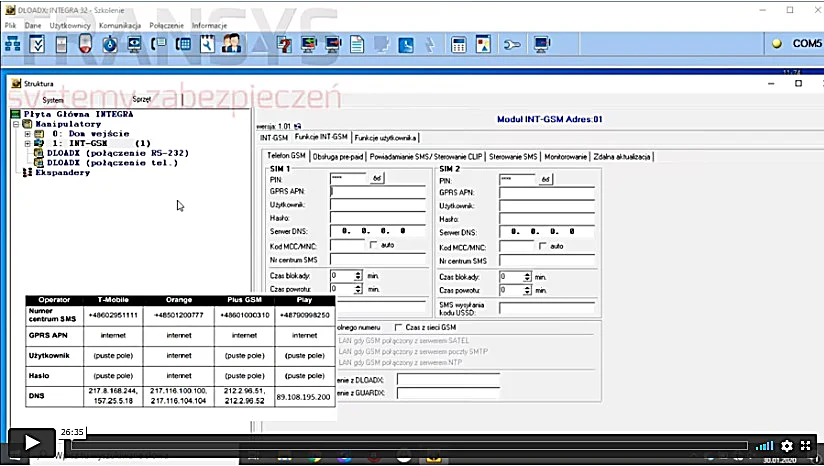This screenshot has width=824, height=466.
Task: Tick the Czas z sieci GSM checkbox
Action: (x=398, y=327)
